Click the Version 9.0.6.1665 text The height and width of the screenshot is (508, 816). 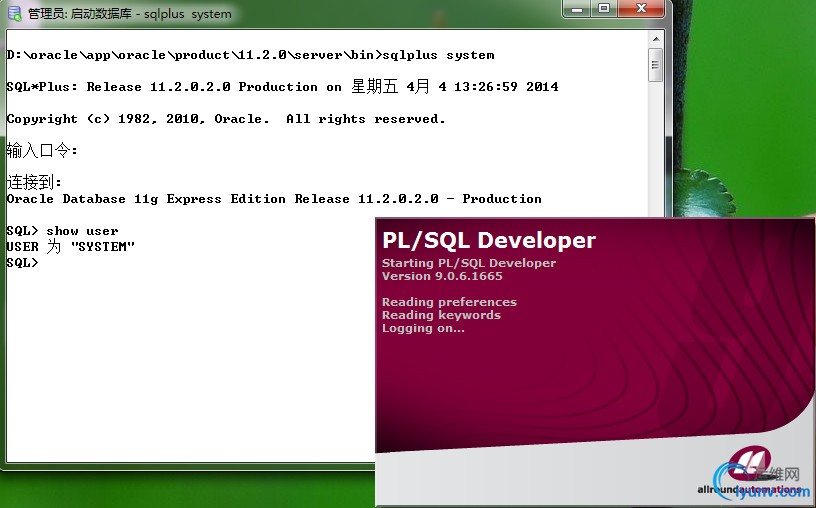(x=442, y=276)
